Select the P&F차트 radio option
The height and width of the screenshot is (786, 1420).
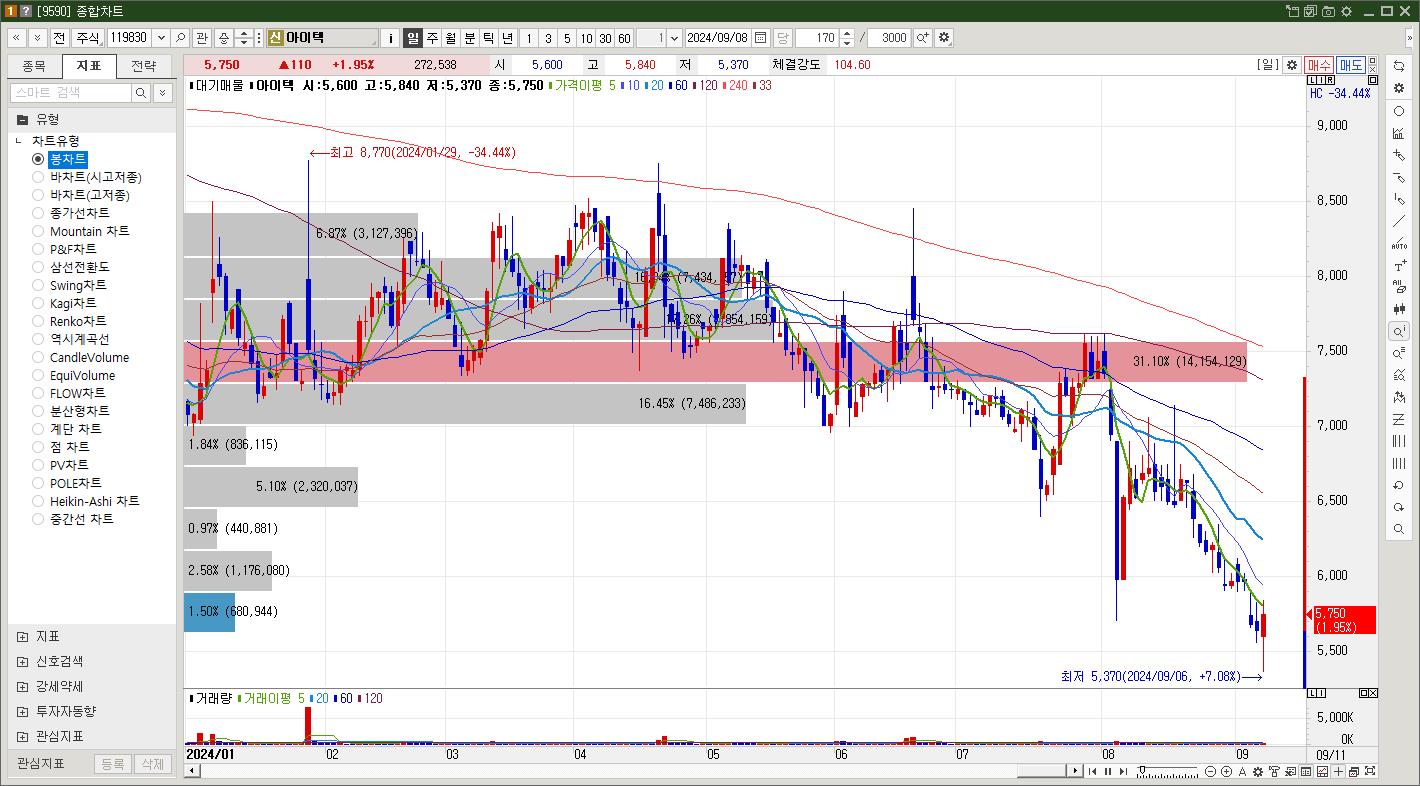[x=38, y=249]
